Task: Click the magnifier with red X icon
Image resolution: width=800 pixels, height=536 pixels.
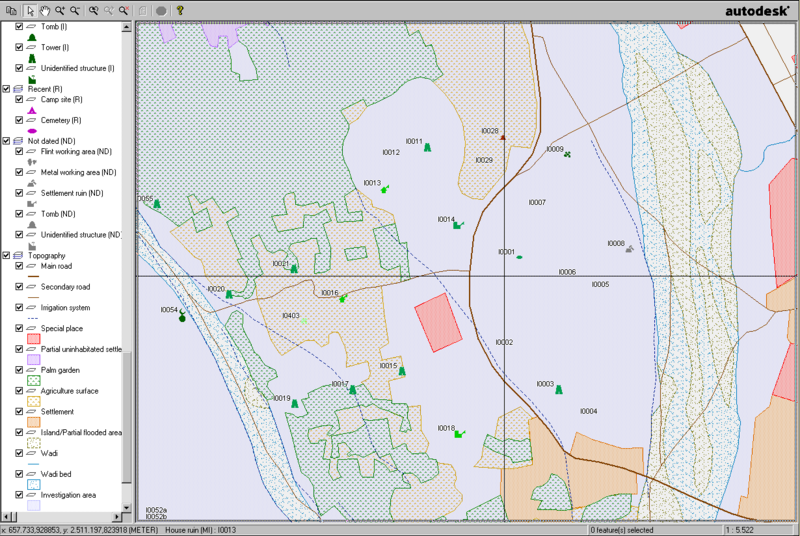Action: [123, 10]
